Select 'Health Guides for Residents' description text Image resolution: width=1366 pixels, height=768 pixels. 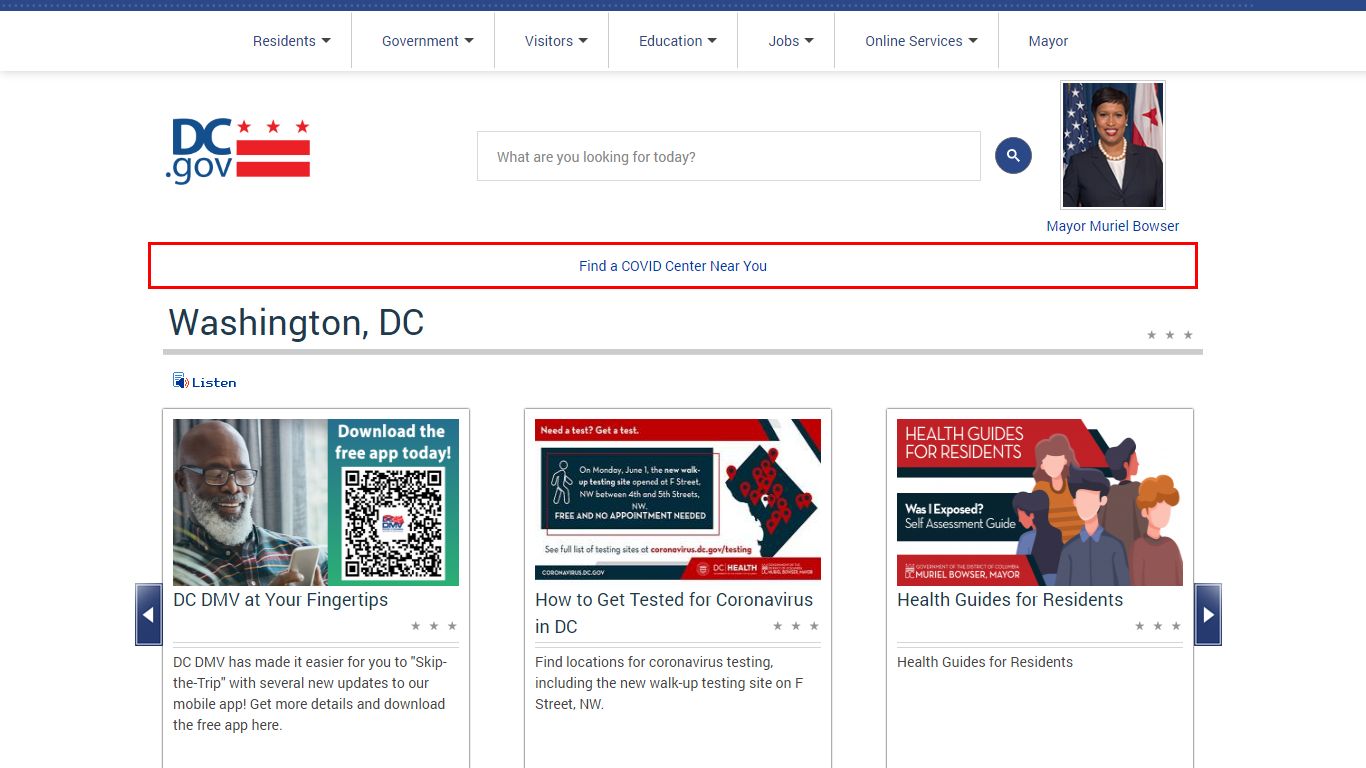(985, 662)
